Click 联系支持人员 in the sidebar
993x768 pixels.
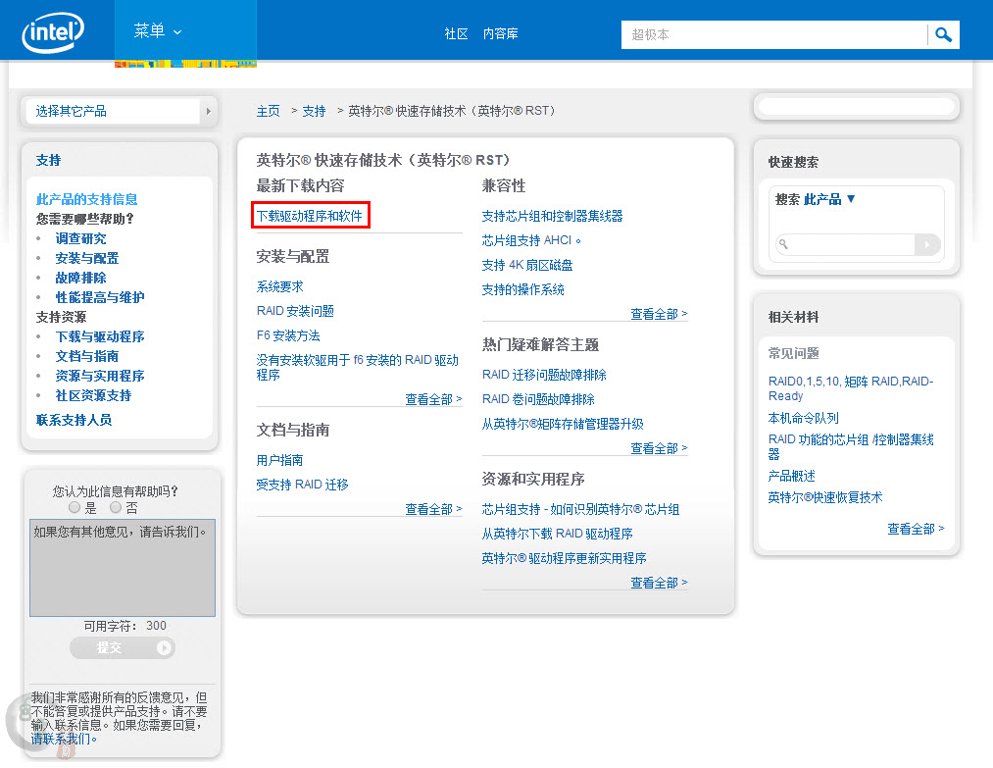pyautogui.click(x=74, y=420)
